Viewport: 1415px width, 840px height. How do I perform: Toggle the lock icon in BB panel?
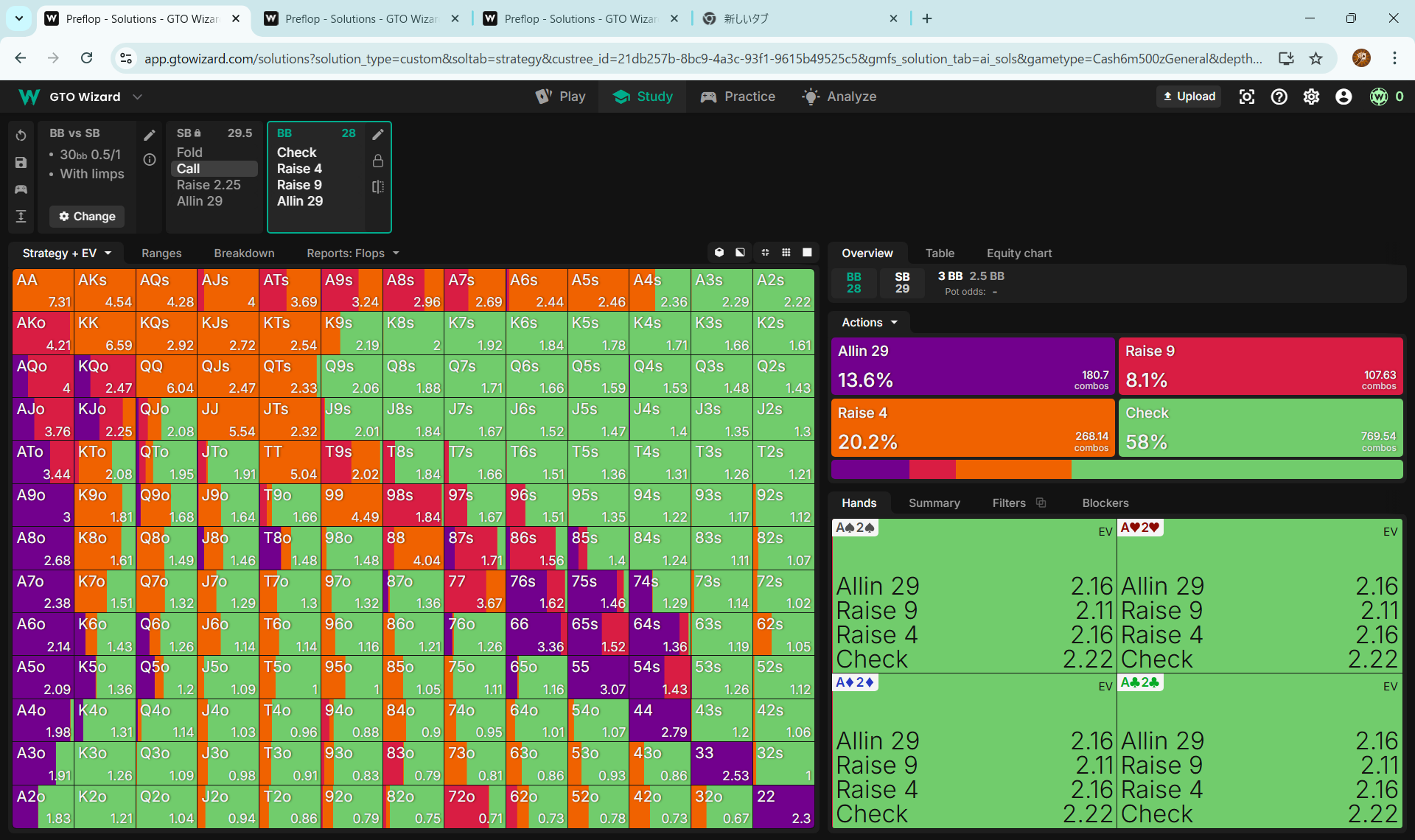click(378, 161)
